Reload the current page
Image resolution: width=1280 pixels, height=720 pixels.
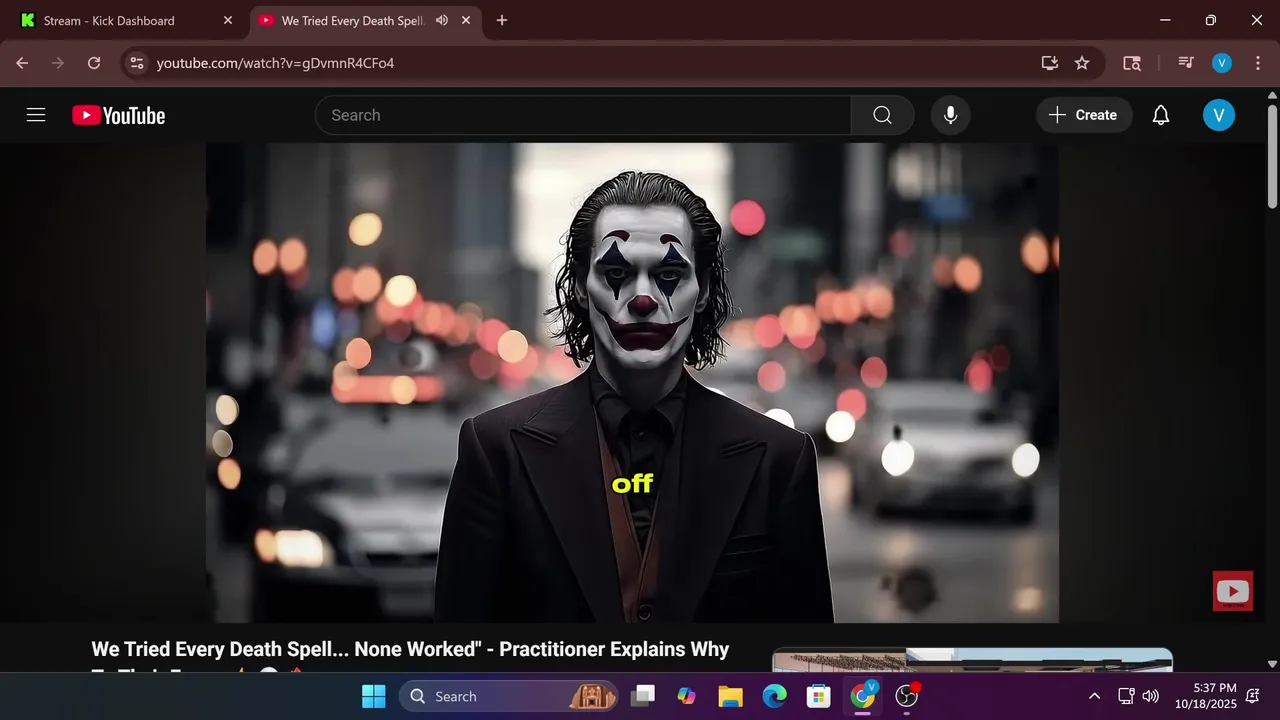tap(94, 63)
